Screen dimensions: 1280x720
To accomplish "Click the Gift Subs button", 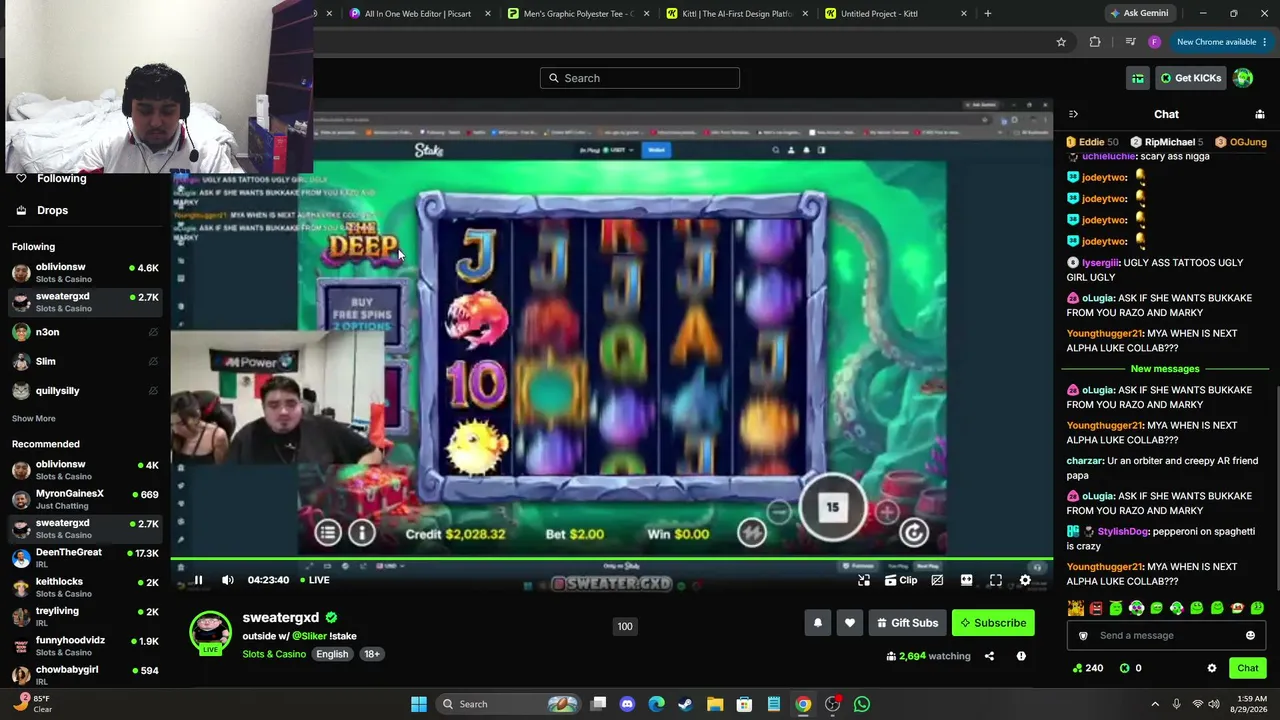I will point(908,623).
